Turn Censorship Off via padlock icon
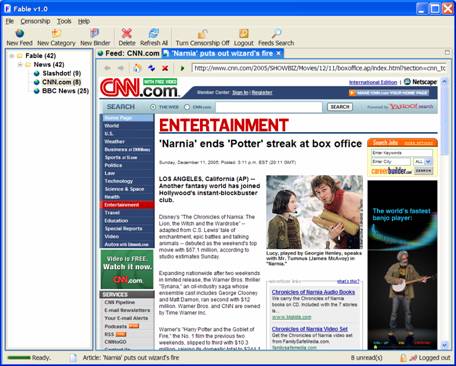 click(202, 33)
